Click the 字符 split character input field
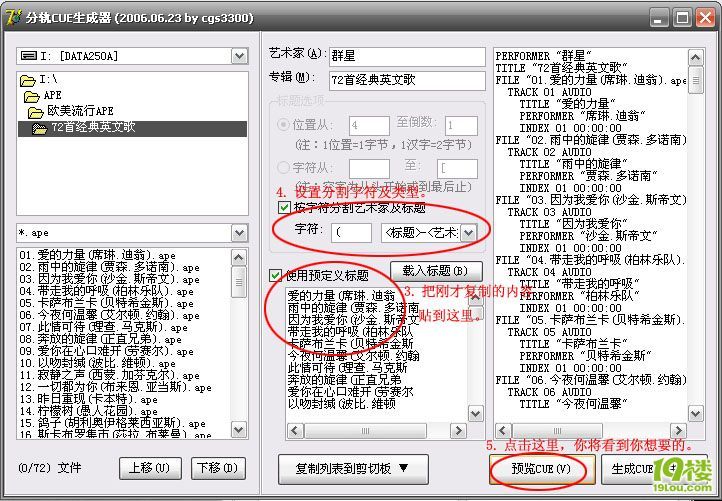This screenshot has width=722, height=501. (x=351, y=233)
